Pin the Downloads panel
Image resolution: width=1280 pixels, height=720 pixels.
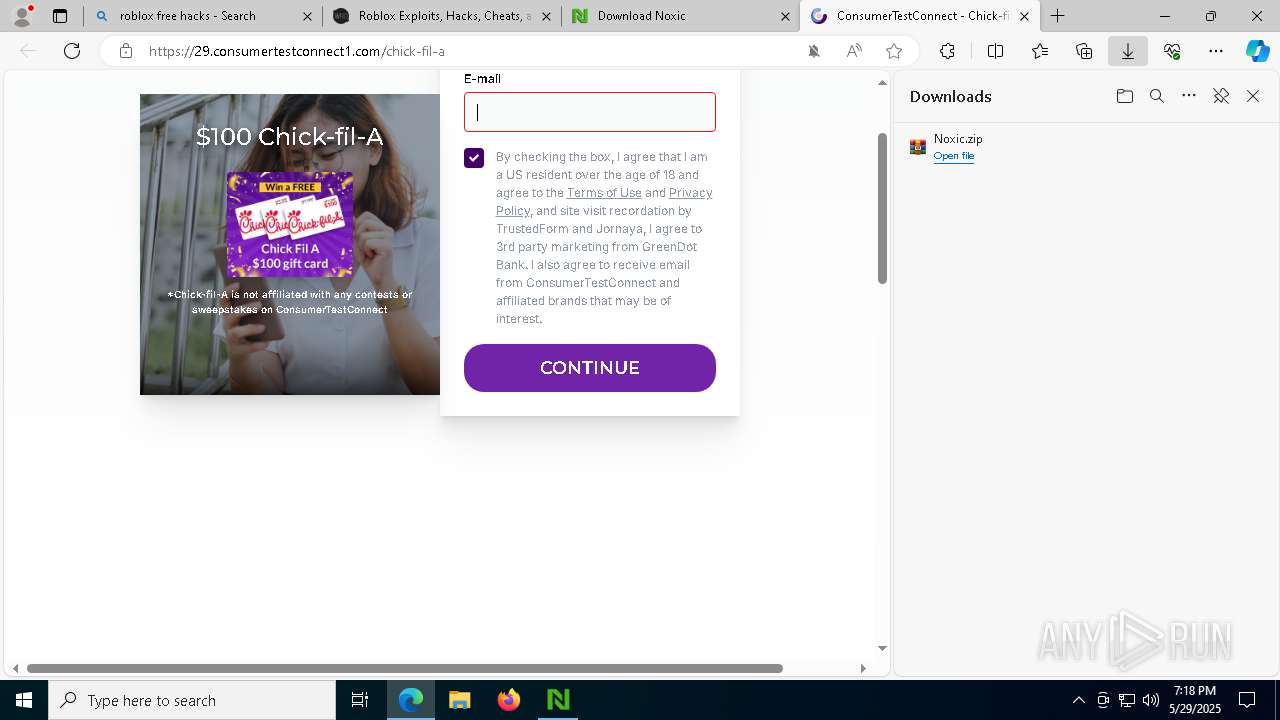(x=1221, y=96)
